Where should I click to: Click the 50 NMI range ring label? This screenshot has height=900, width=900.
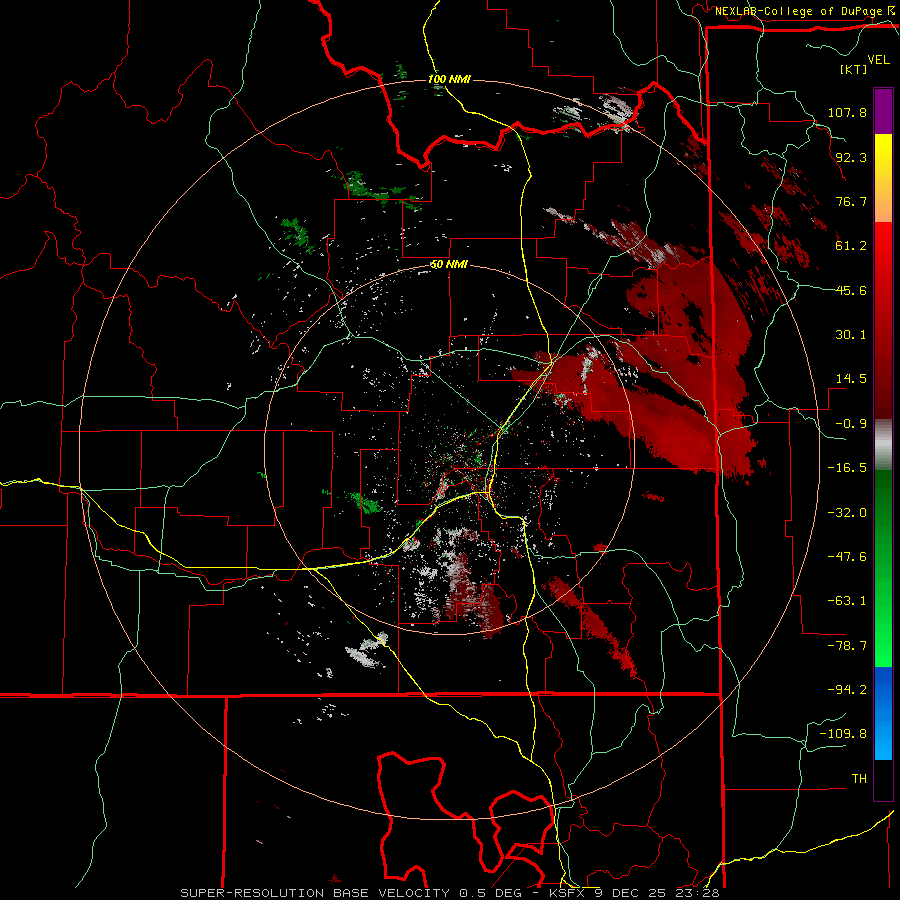(449, 265)
